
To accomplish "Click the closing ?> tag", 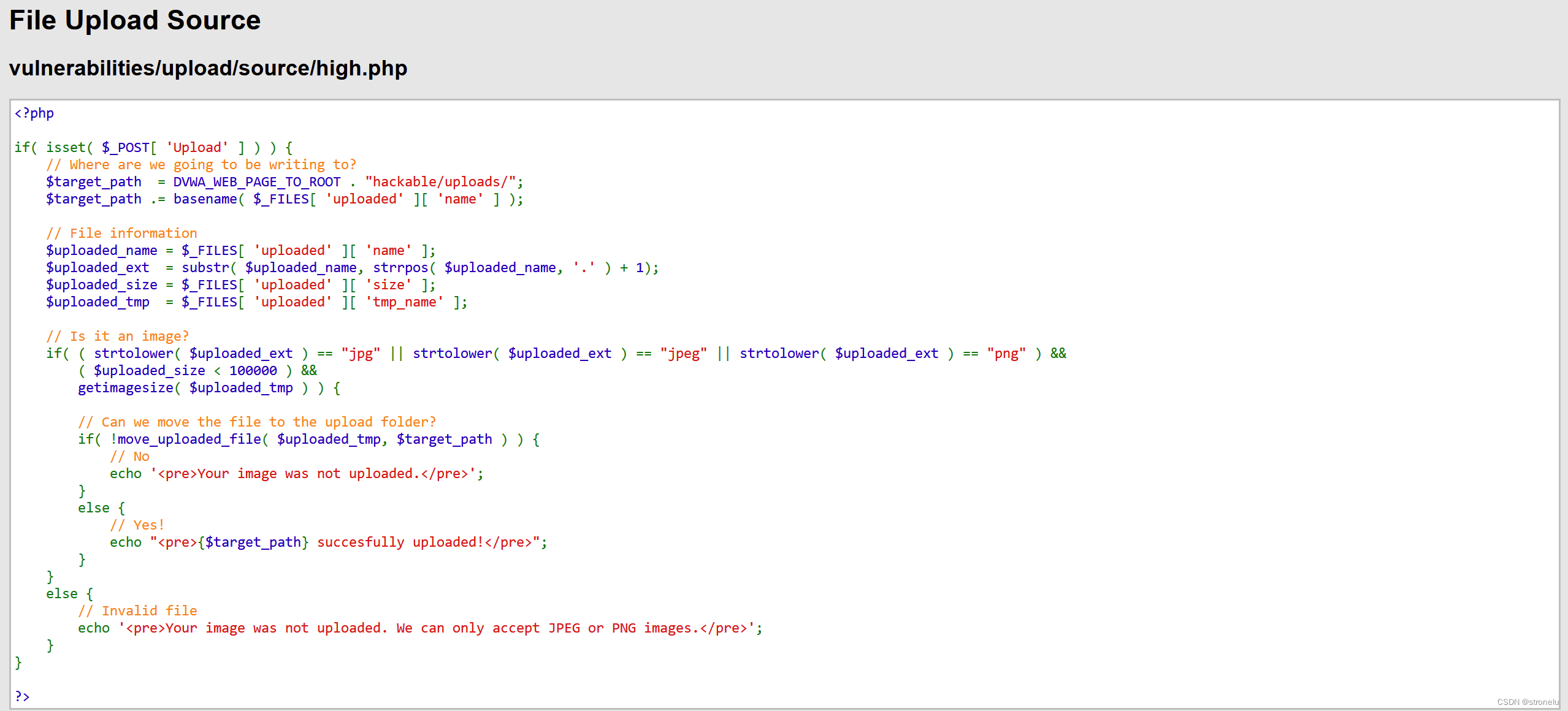I will pos(22,696).
